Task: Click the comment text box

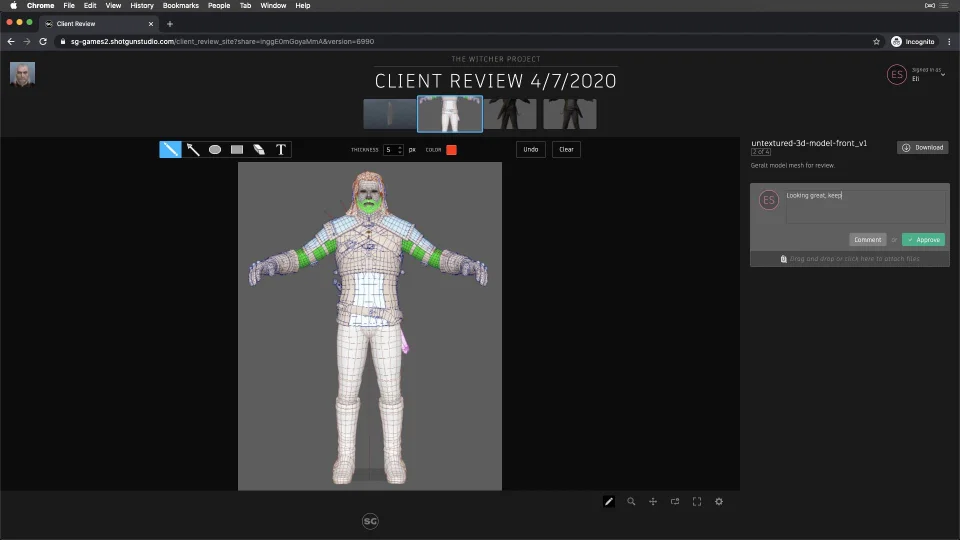Action: [865, 206]
